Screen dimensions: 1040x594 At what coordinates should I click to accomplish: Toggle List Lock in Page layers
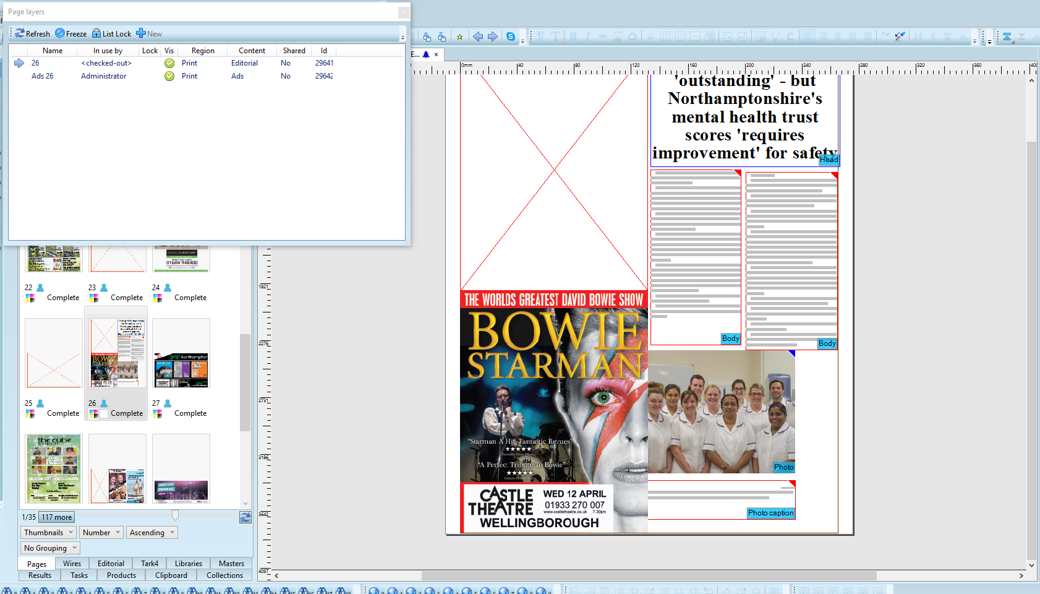pos(111,33)
